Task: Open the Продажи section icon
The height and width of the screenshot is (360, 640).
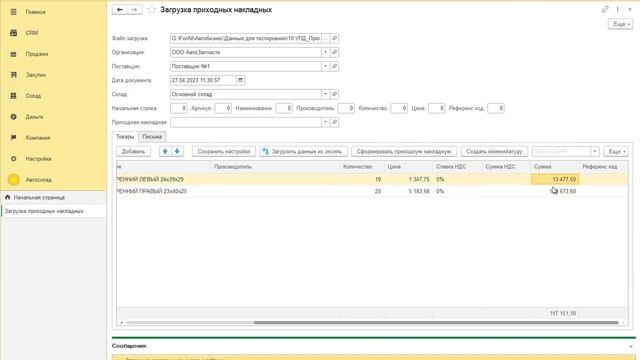Action: (13, 54)
